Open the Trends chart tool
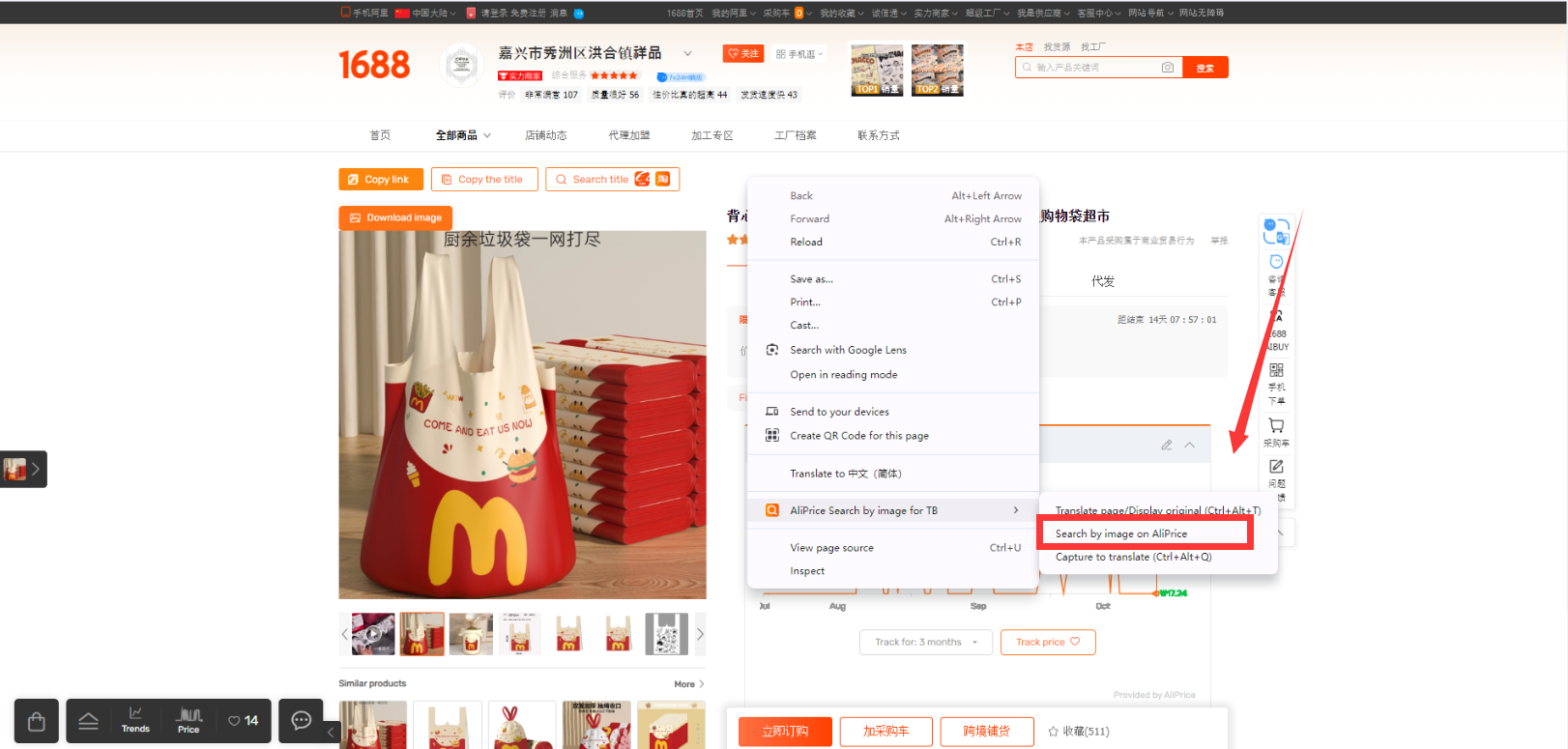Screen dimensions: 1568x749 [135, 720]
